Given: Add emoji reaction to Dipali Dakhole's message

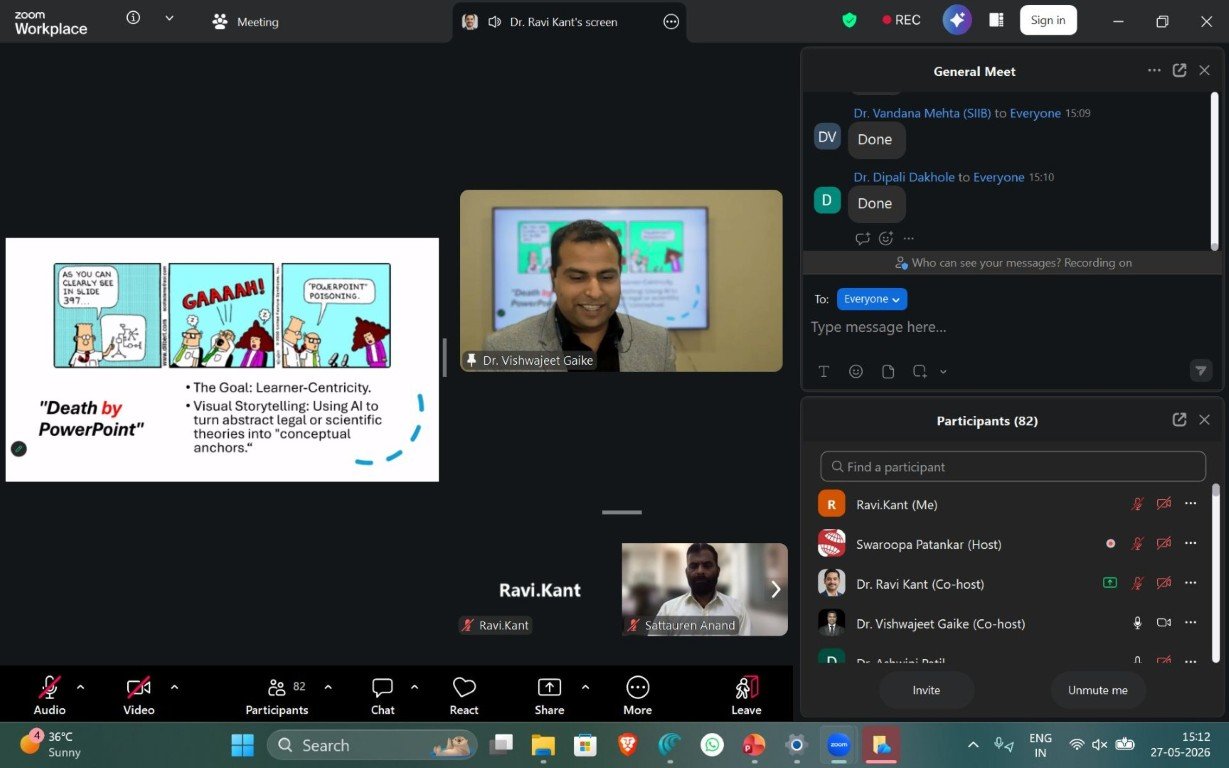Looking at the screenshot, I should click(886, 238).
